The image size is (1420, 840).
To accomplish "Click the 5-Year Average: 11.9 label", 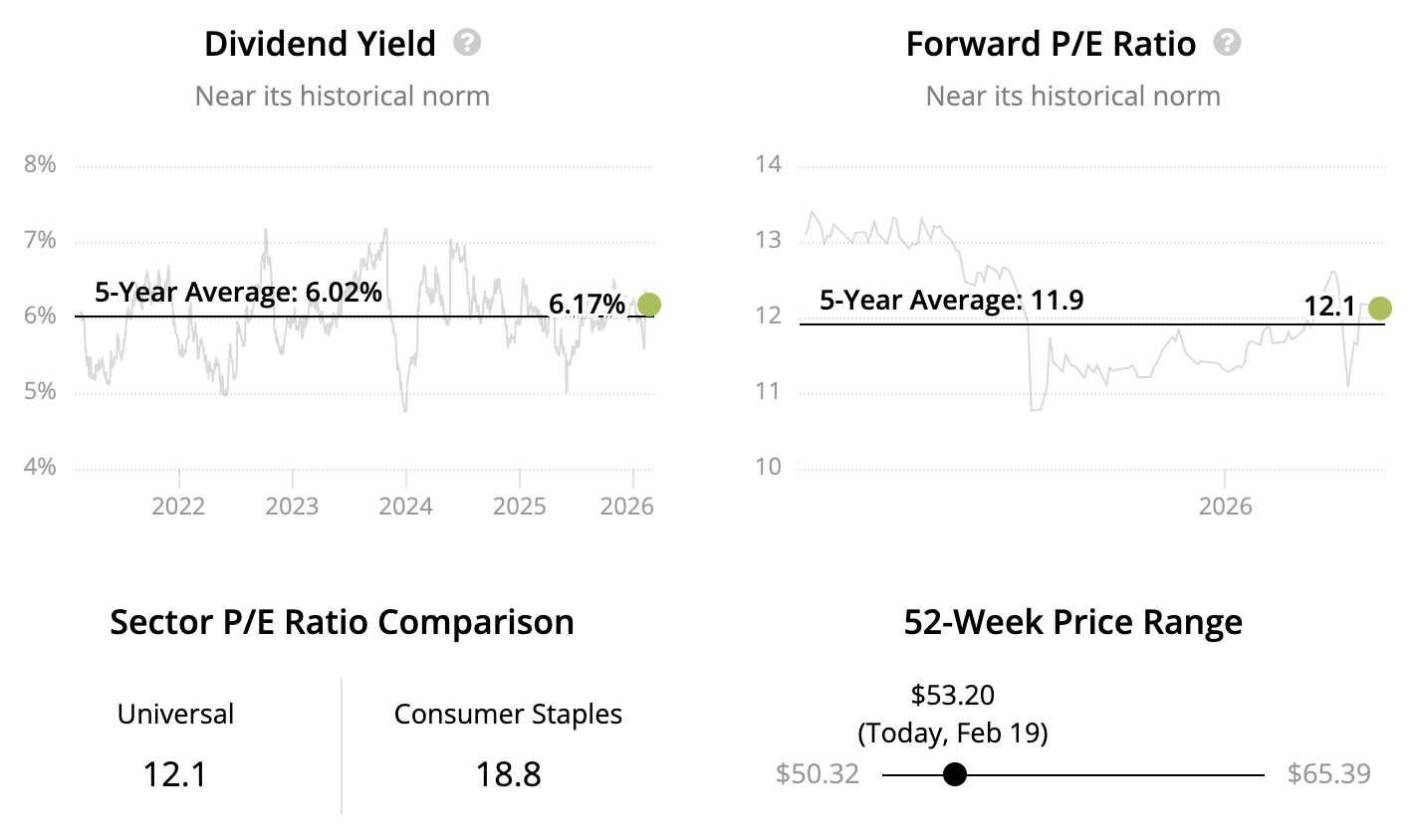I will click(951, 300).
